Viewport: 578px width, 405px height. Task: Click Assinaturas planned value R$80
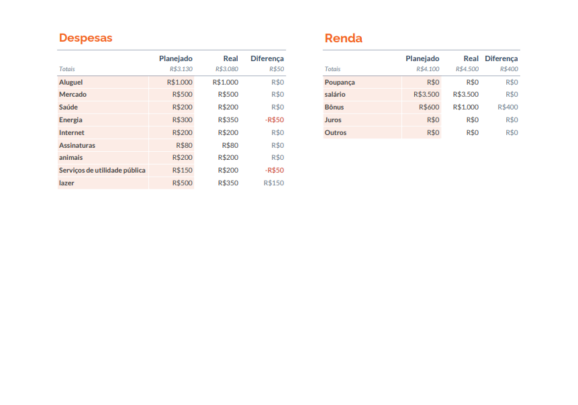[184, 145]
